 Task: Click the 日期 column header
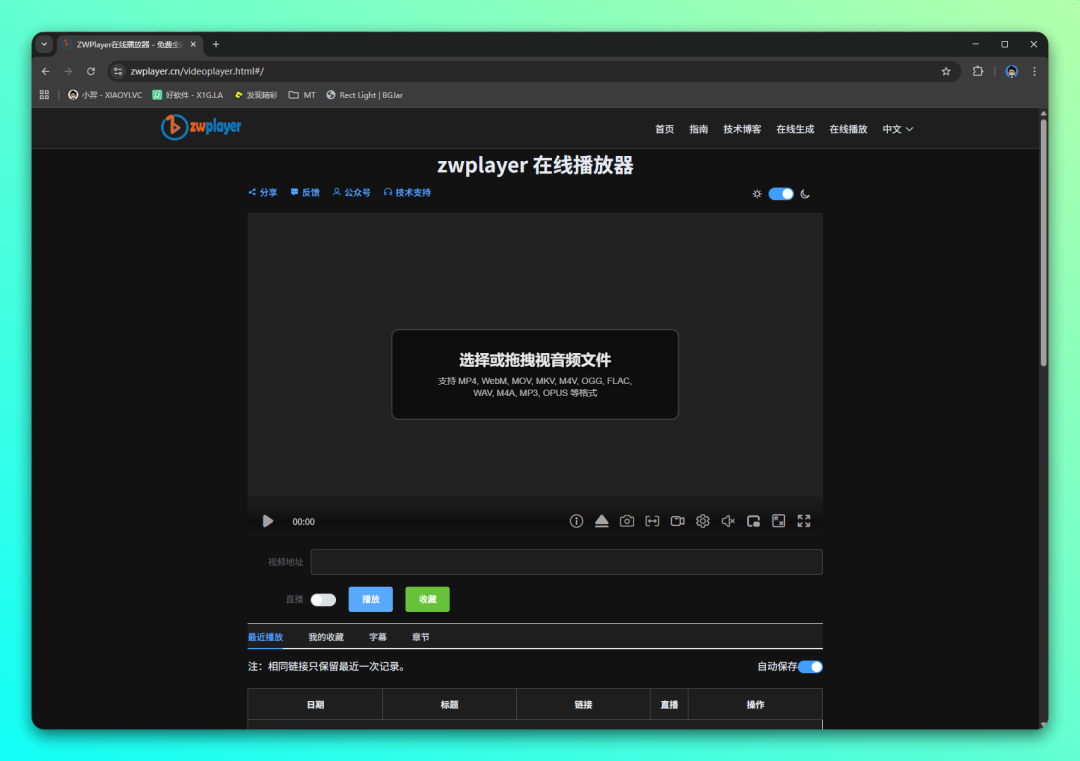pos(315,705)
